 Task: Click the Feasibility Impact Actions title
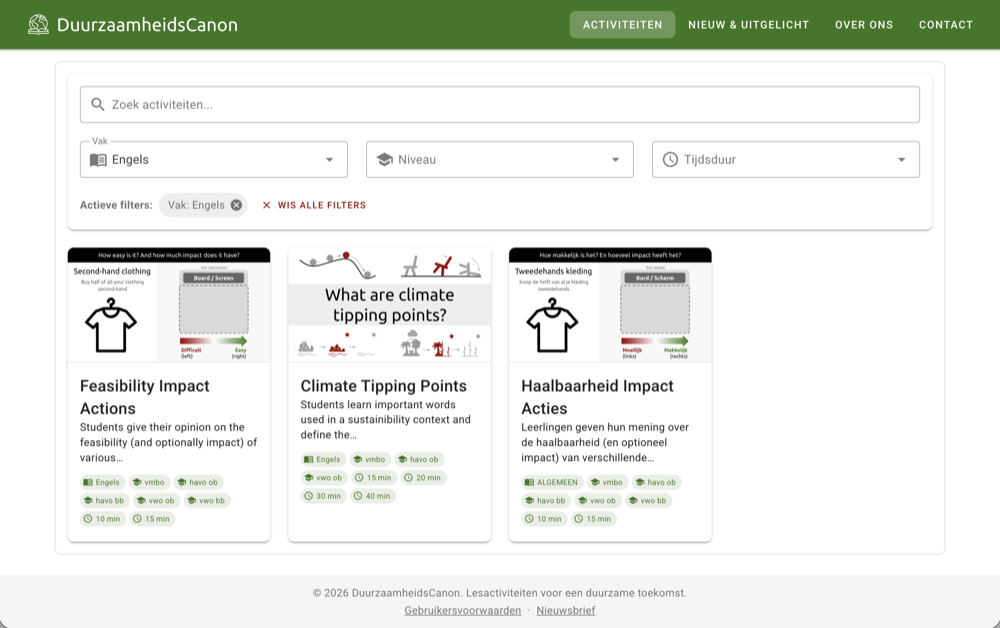coord(145,397)
